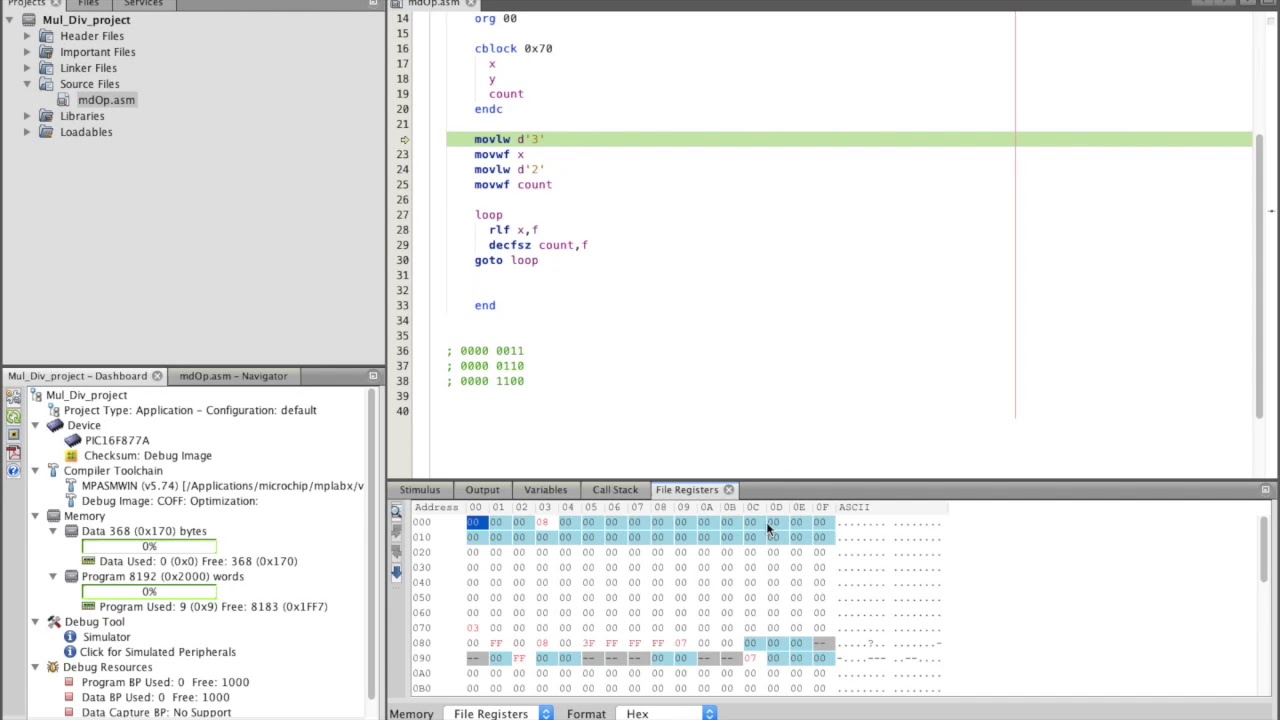This screenshot has height=720, width=1280.
Task: Click the green refresh icon in Dashboard sidebar
Action: pyautogui.click(x=13, y=416)
